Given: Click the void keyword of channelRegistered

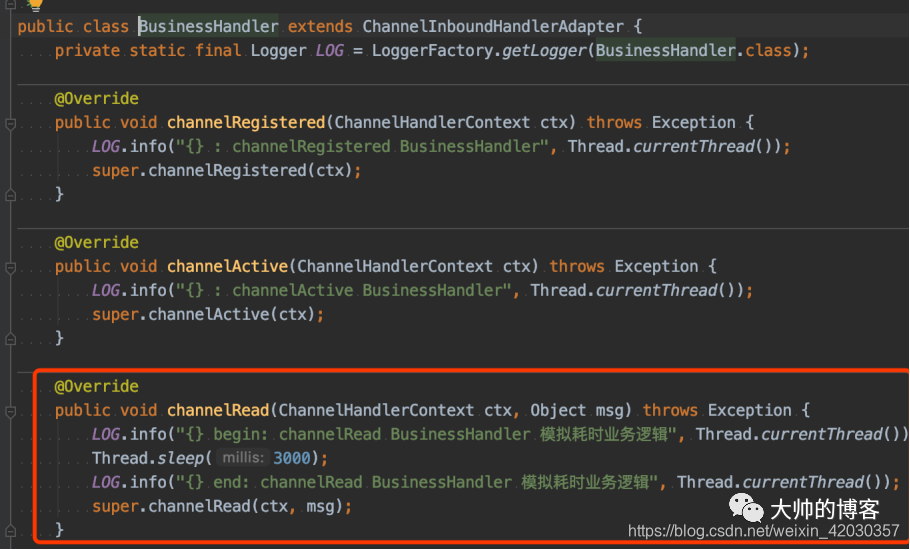Looking at the screenshot, I should (139, 122).
